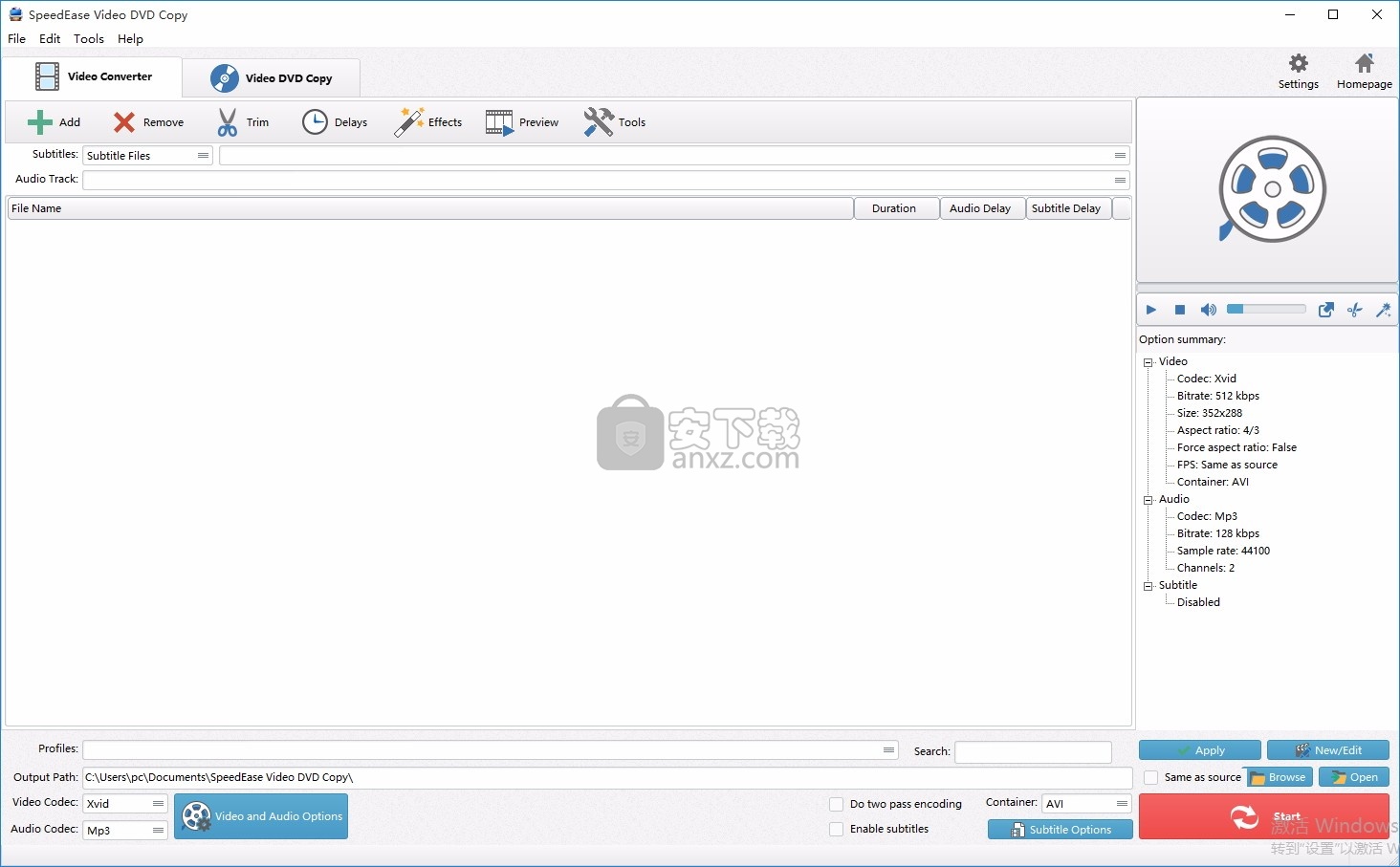1400x867 pixels.
Task: Select the Trim scissors tool
Action: click(x=228, y=122)
